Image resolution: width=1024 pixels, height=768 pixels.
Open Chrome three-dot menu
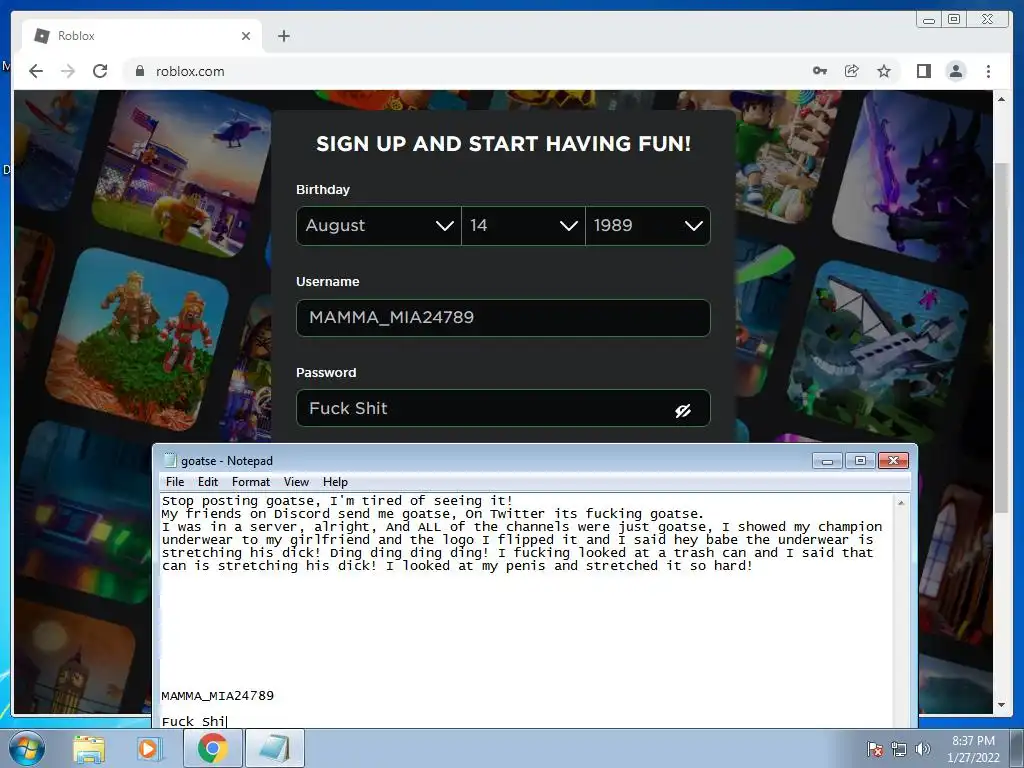pos(988,71)
